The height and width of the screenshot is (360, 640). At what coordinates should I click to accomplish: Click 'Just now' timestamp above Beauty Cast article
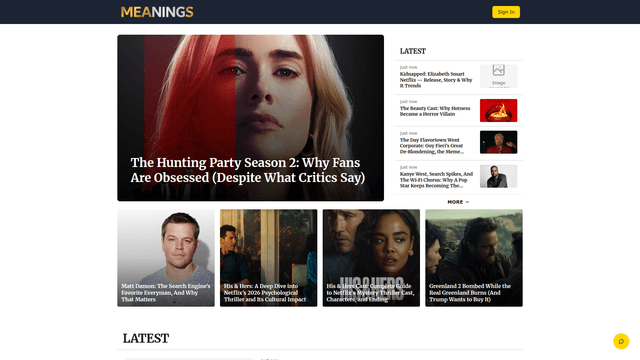[408, 102]
